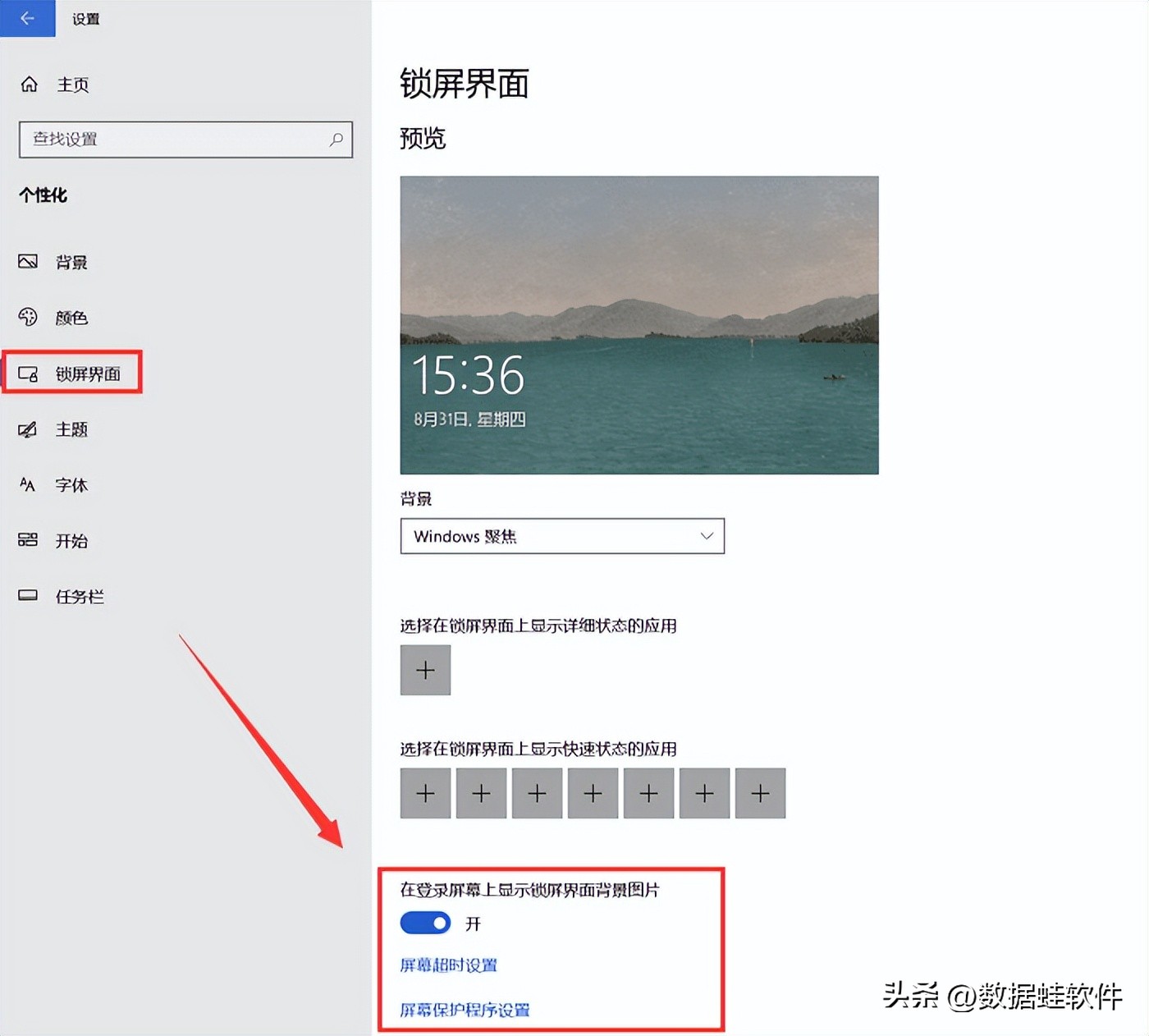Click the dropdown chevron next to Windows 聚焦
Image resolution: width=1149 pixels, height=1036 pixels.
point(706,536)
